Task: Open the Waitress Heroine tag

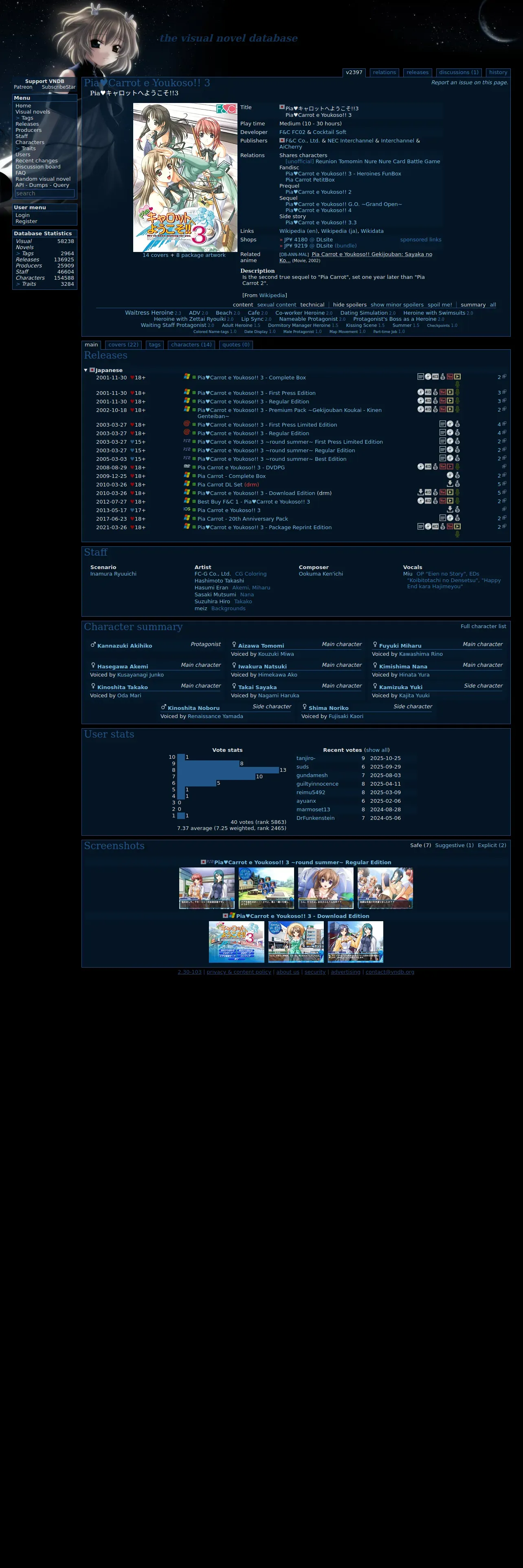Action: coord(149,313)
